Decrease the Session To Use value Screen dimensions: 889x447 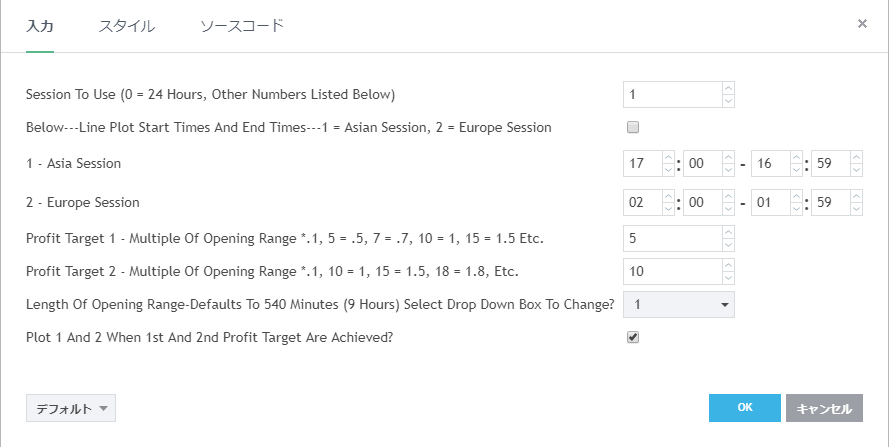(728, 100)
